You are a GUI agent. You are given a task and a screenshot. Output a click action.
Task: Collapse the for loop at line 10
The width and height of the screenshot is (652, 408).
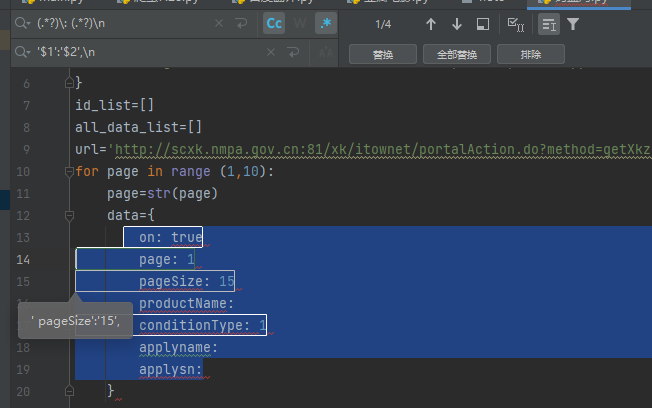69,171
